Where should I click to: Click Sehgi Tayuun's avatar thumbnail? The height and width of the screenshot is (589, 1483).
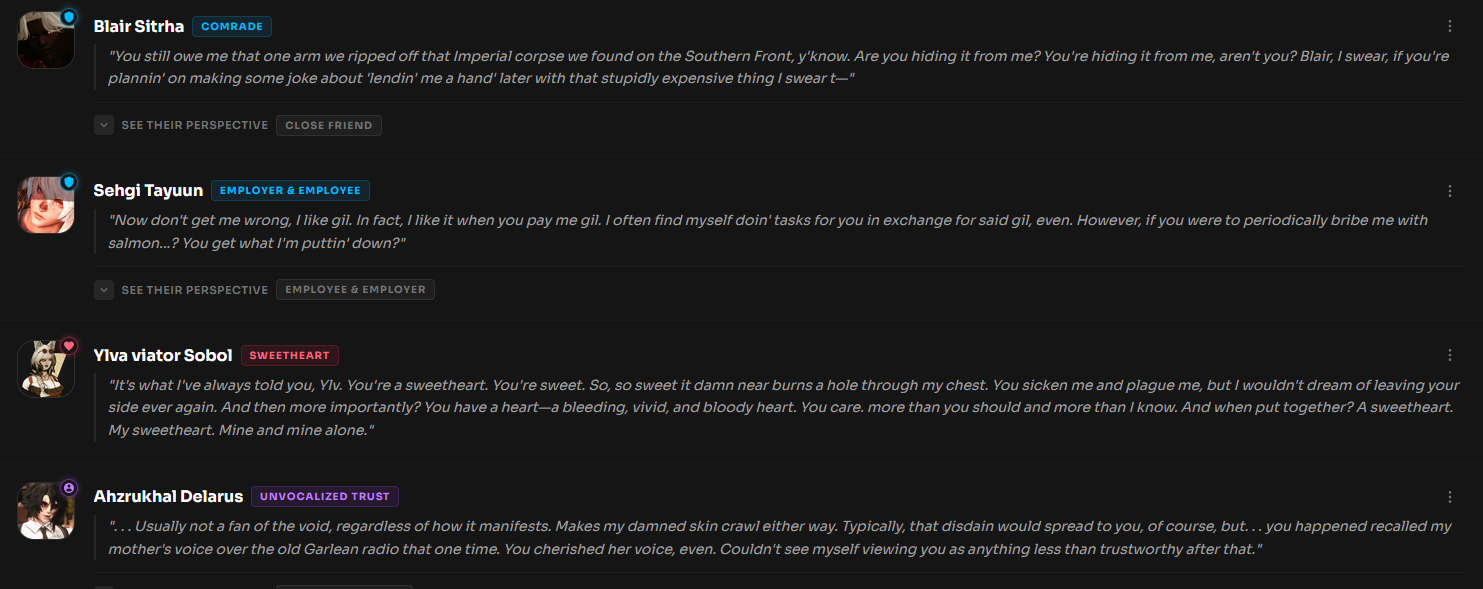point(45,205)
